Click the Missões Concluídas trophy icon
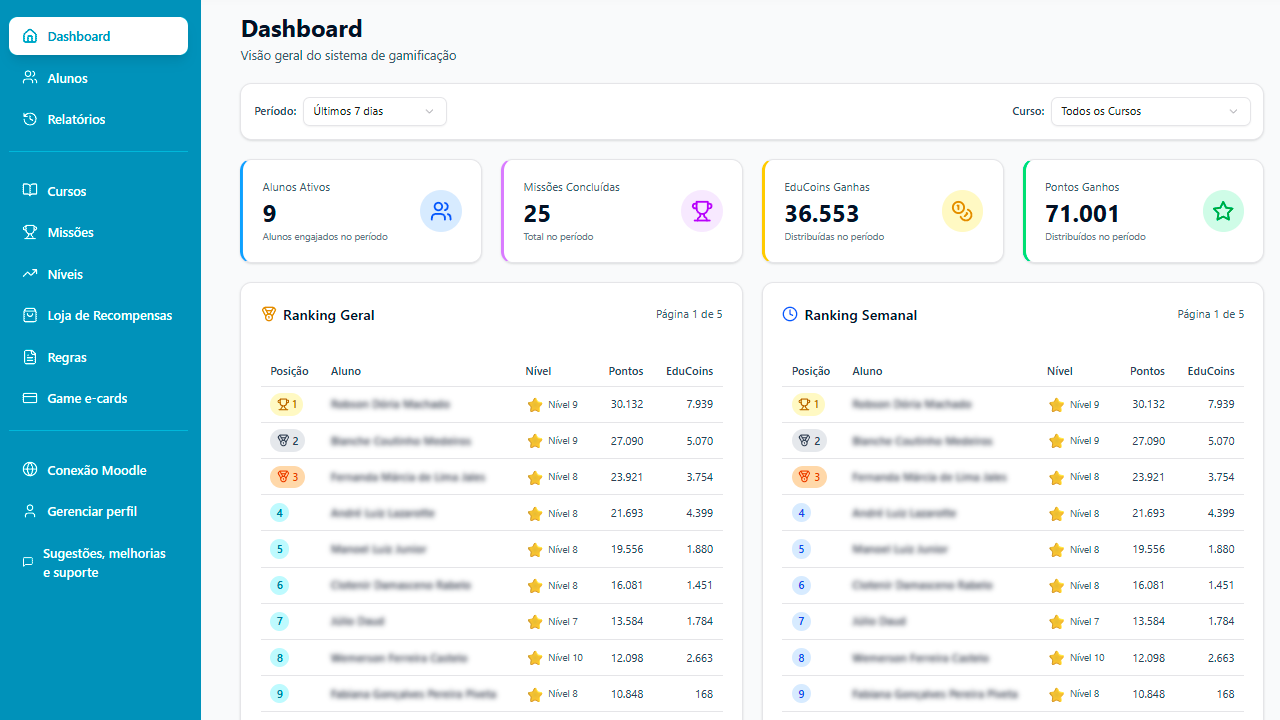 [701, 211]
